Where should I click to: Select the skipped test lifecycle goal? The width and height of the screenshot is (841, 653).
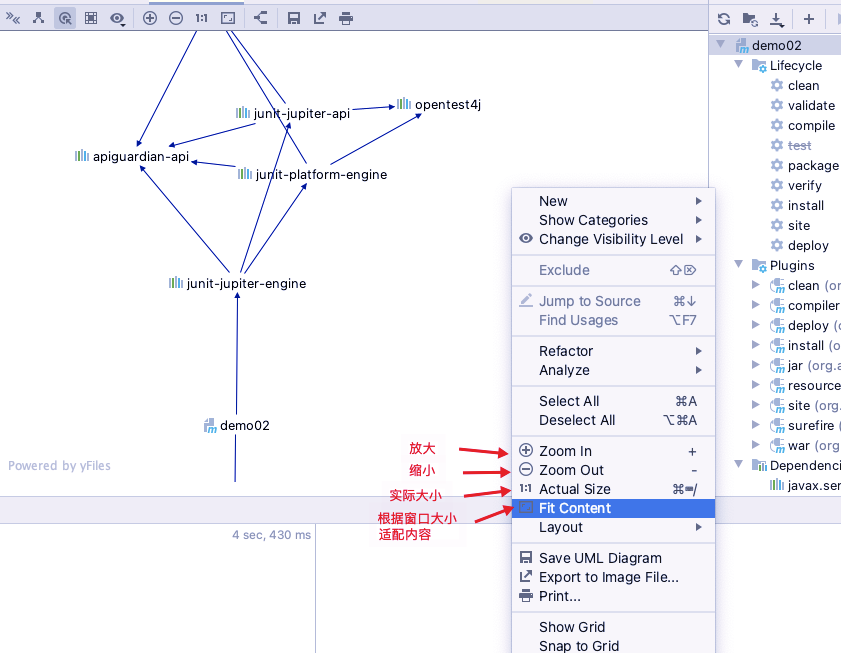coord(791,145)
